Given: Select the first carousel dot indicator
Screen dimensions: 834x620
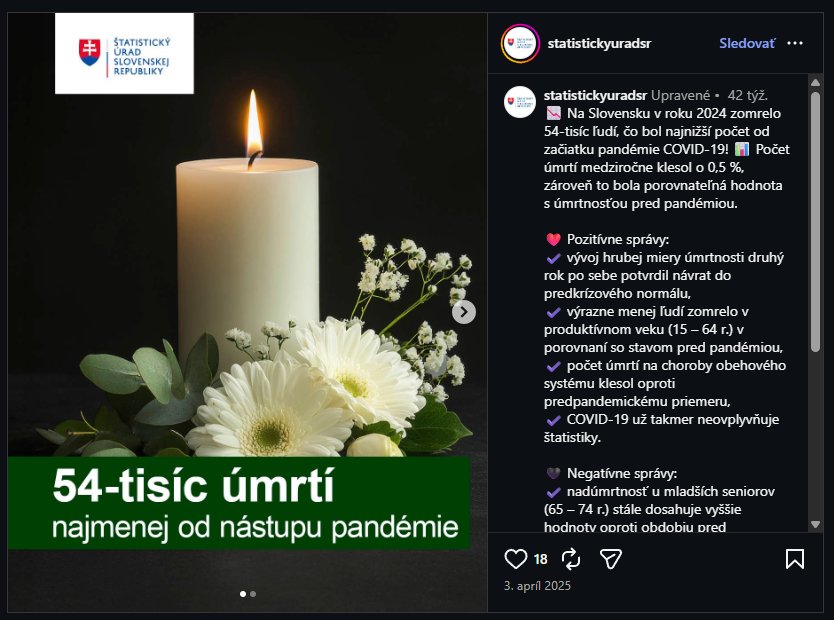Looking at the screenshot, I should point(243,594).
